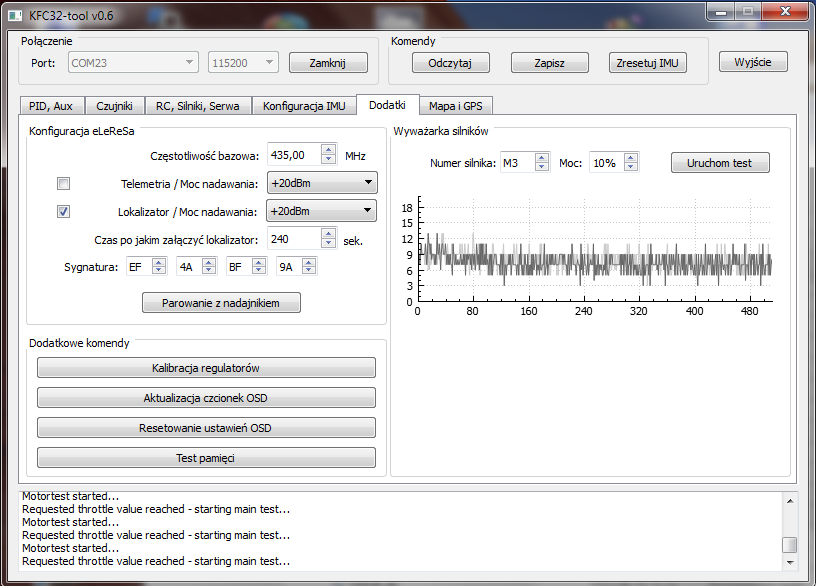Uncheck the Lokalizator checkbox
This screenshot has height=586, width=816.
click(x=64, y=212)
